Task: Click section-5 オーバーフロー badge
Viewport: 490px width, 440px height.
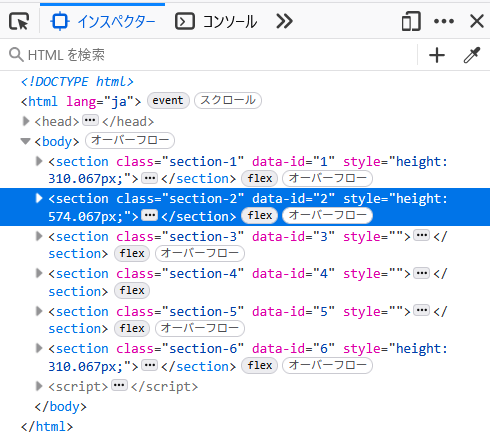Action: coord(200,328)
